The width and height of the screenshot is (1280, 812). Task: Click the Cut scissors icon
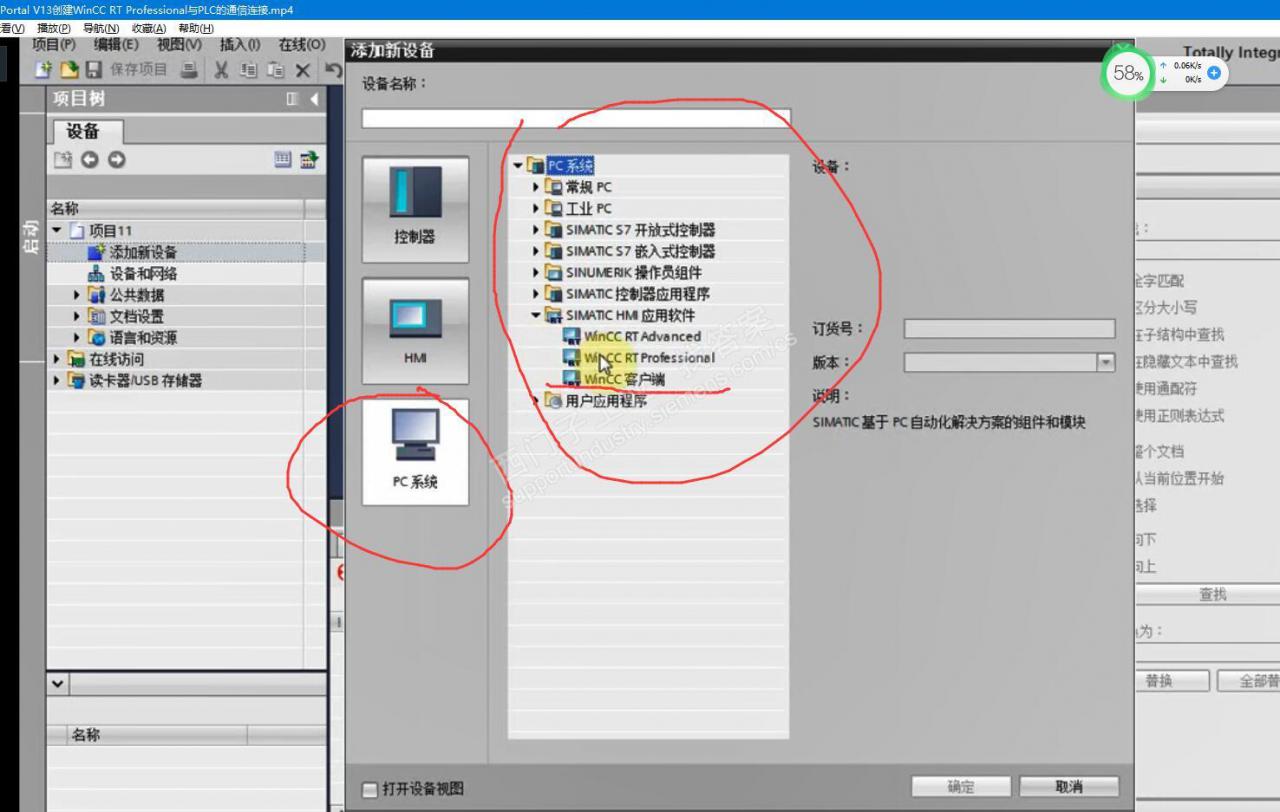coord(221,70)
